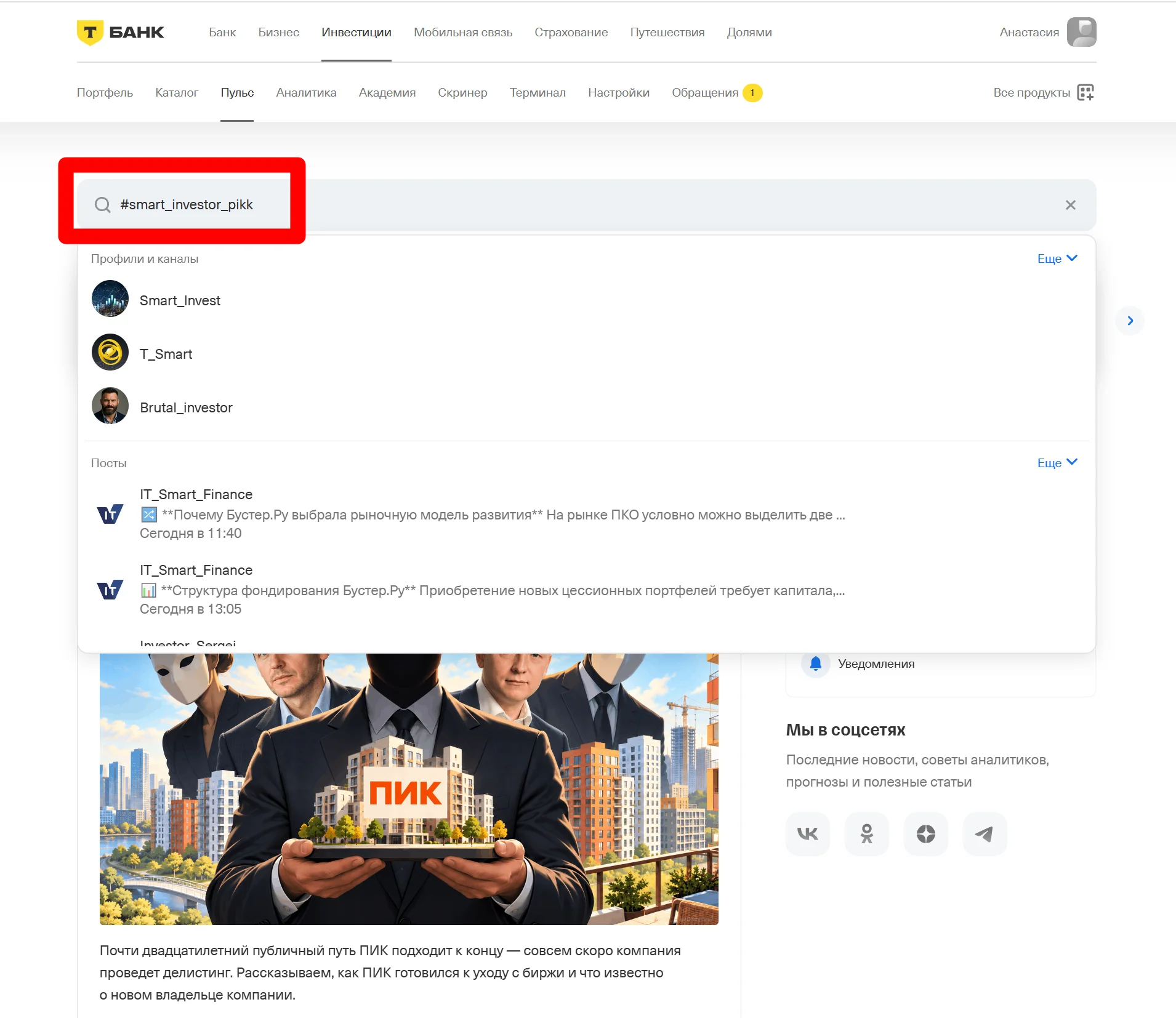Click the Уведомления bell icon
Viewport: 1176px width, 1018px height.
click(x=816, y=663)
